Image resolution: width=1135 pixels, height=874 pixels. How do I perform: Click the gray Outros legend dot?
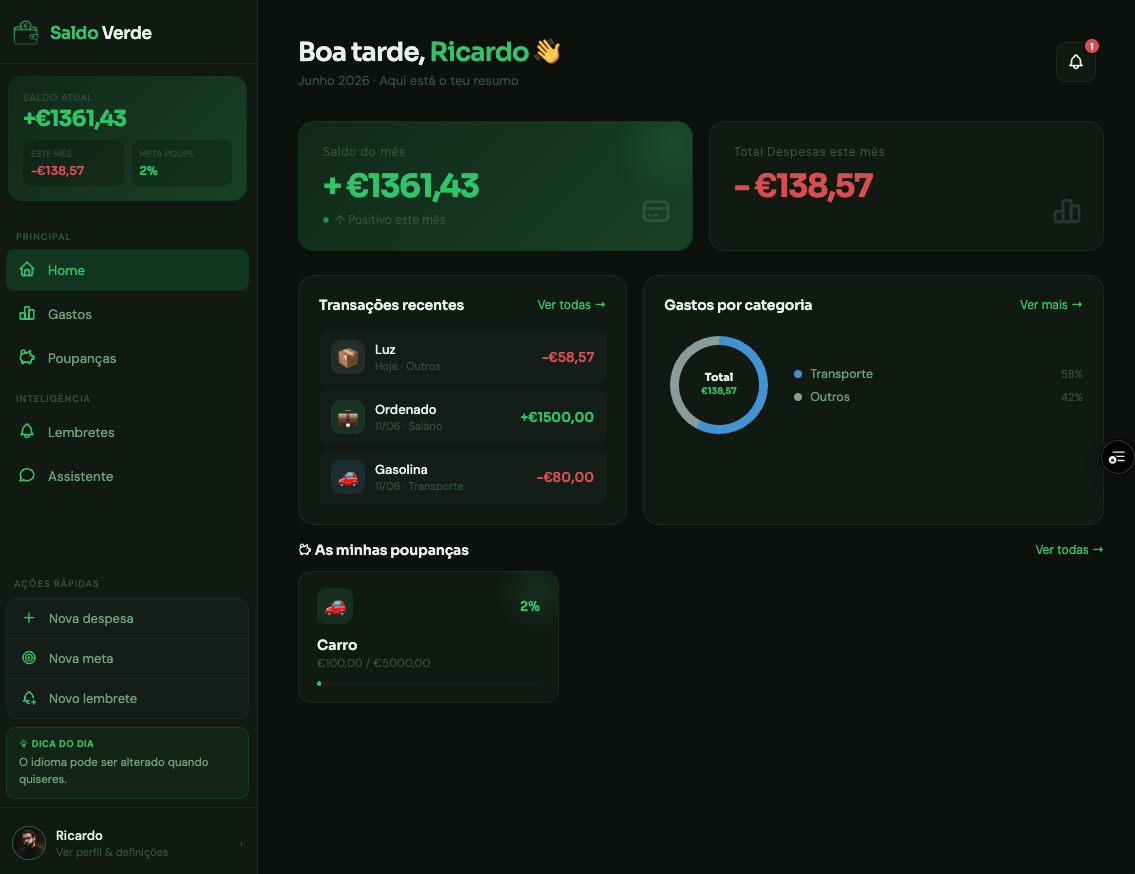click(798, 397)
